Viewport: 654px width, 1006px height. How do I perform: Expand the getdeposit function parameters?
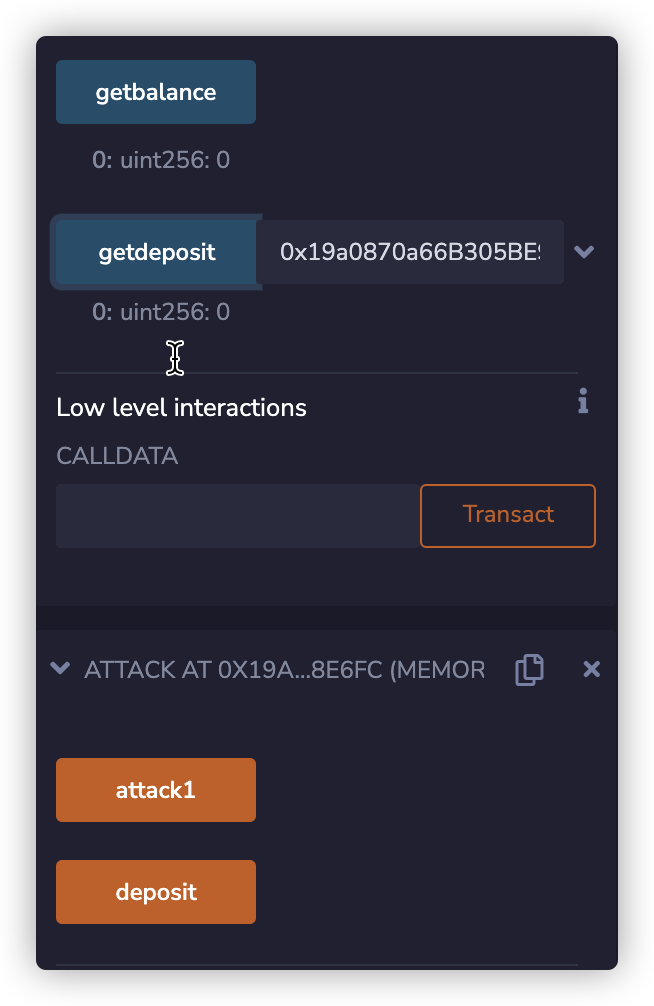(584, 252)
